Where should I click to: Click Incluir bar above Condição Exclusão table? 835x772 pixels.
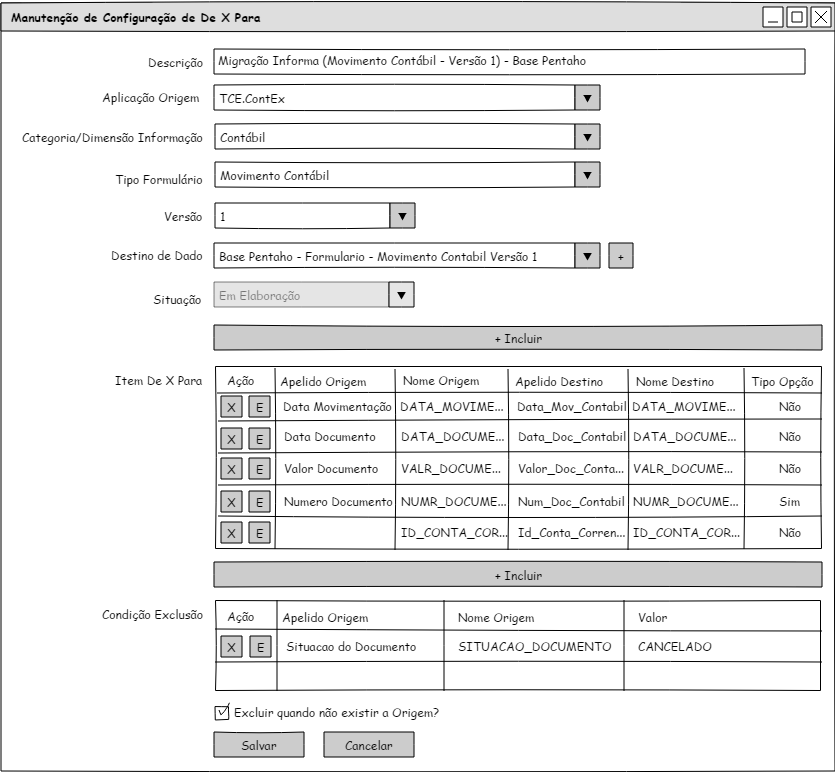pyautogui.click(x=517, y=576)
